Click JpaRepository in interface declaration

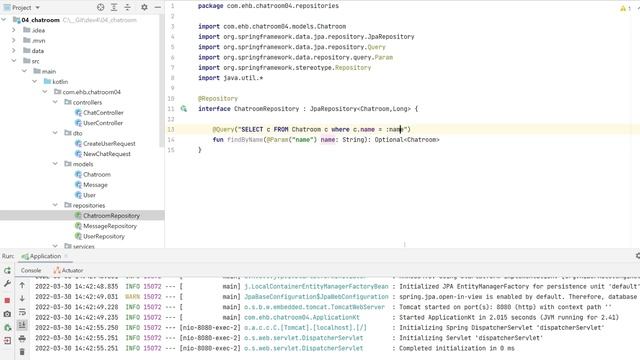[x=333, y=109]
